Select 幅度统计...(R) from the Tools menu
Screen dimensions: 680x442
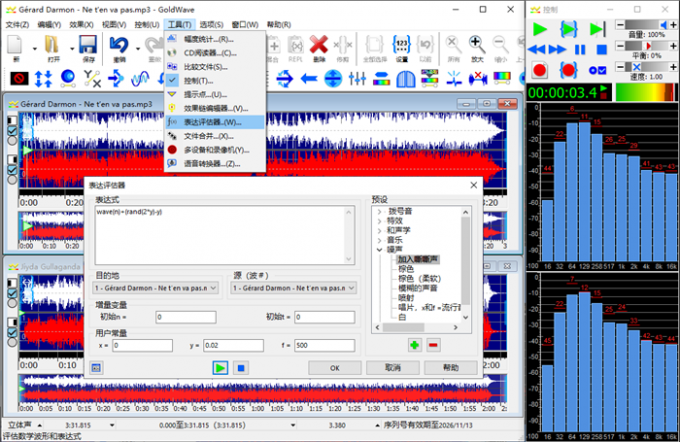[x=215, y=39]
